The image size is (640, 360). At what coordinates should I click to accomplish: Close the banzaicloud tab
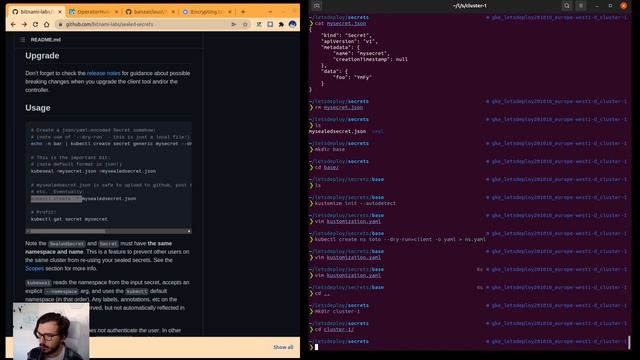click(173, 12)
